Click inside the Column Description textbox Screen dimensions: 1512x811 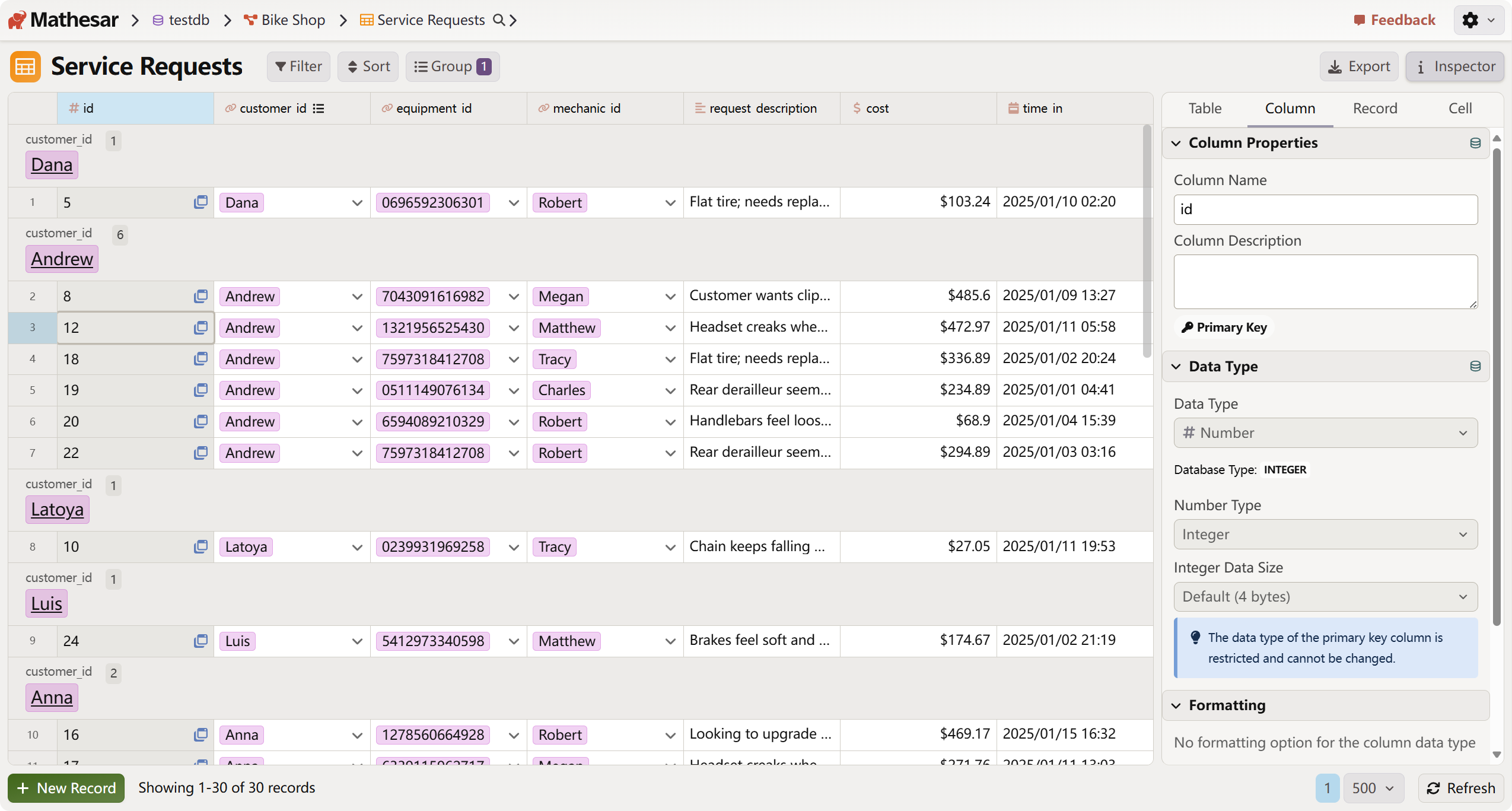(1325, 282)
